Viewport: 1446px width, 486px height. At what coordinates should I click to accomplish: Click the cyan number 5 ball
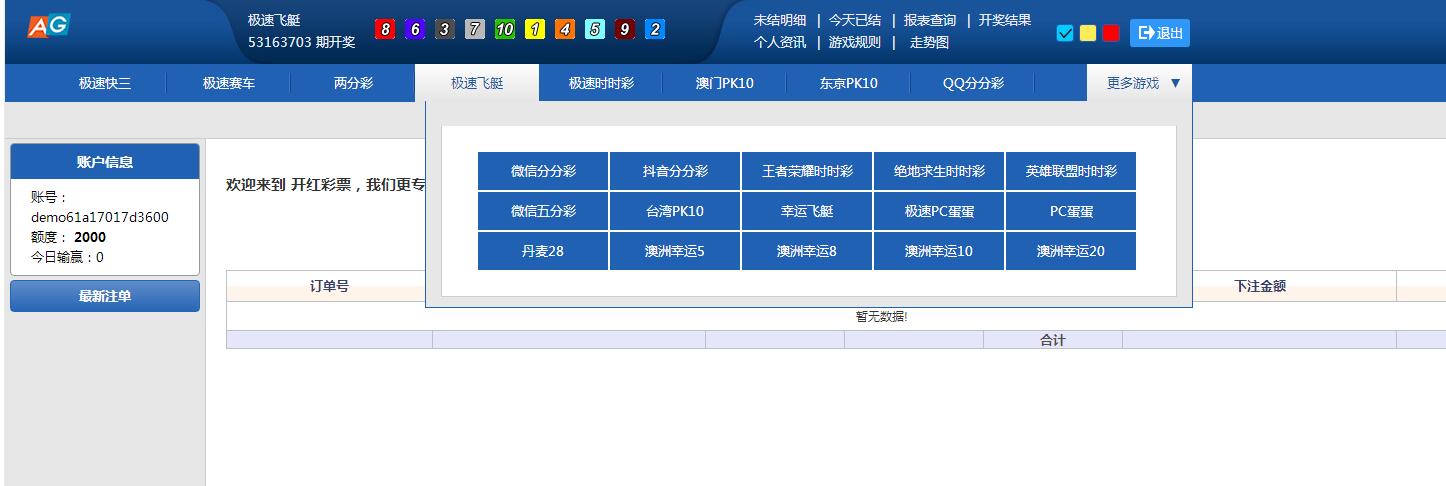click(595, 30)
